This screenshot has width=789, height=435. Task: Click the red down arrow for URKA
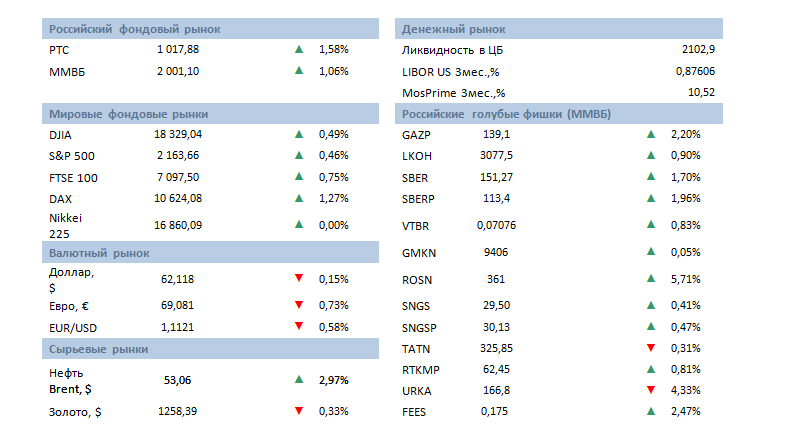tap(650, 389)
